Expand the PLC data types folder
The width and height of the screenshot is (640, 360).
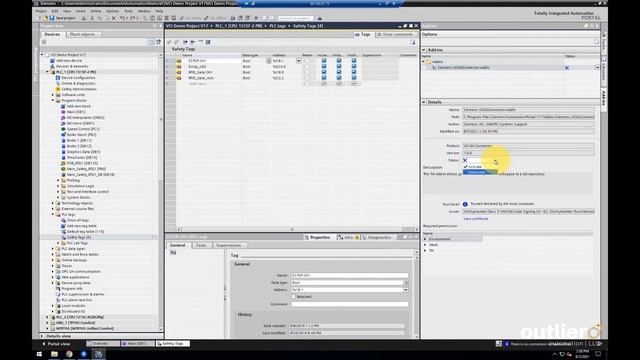point(53,249)
